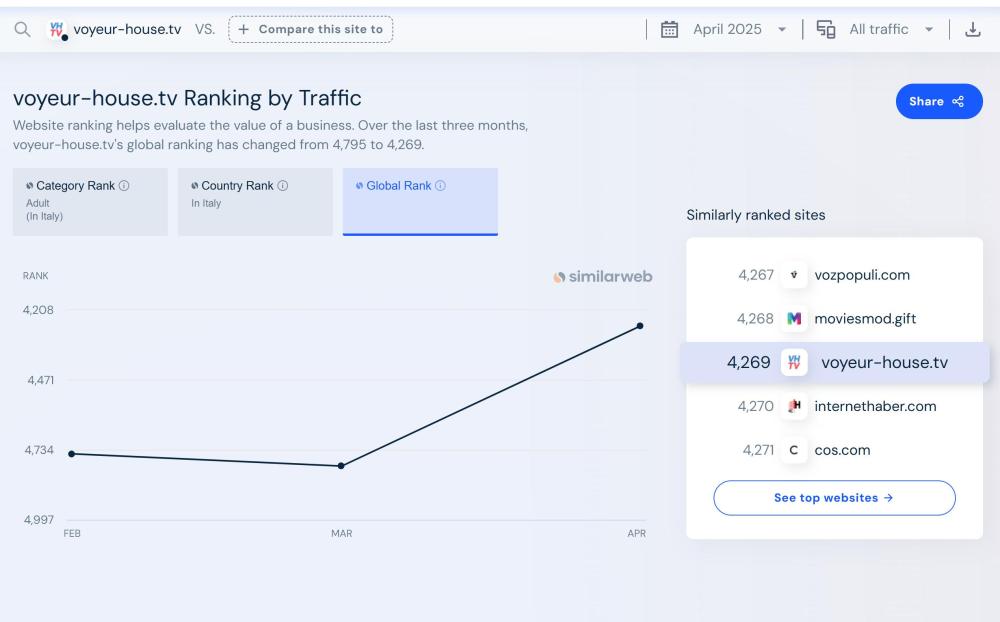Click the info icon next to Country Rank

(x=283, y=186)
